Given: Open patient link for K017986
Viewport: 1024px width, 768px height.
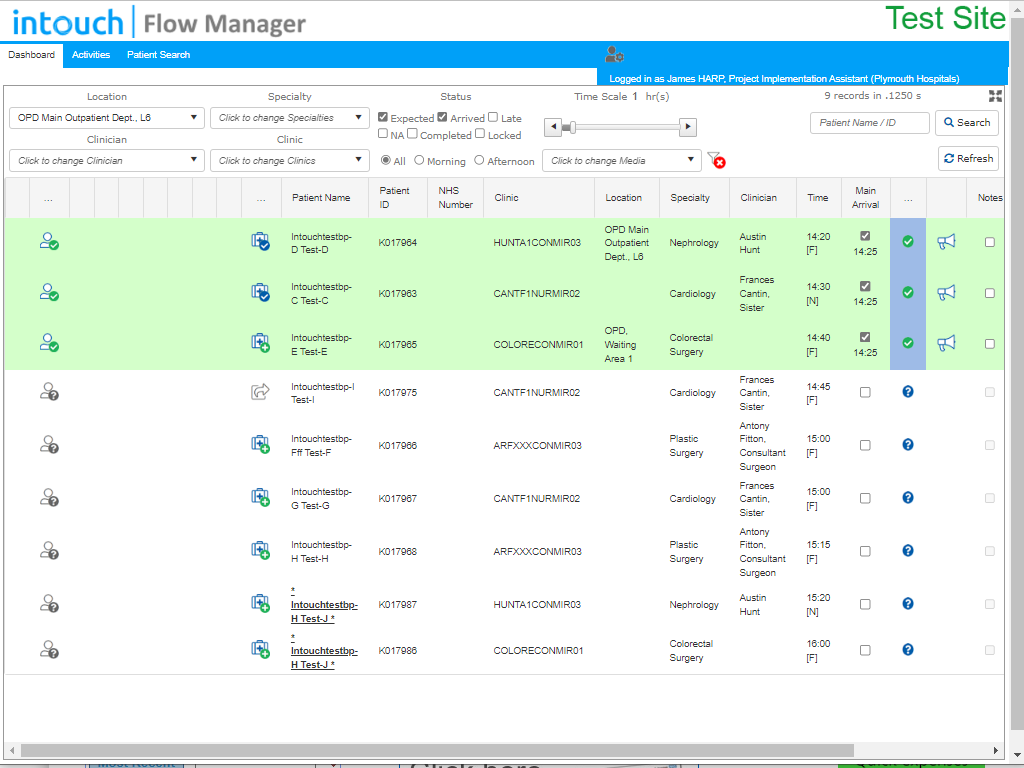Looking at the screenshot, I should tap(324, 651).
